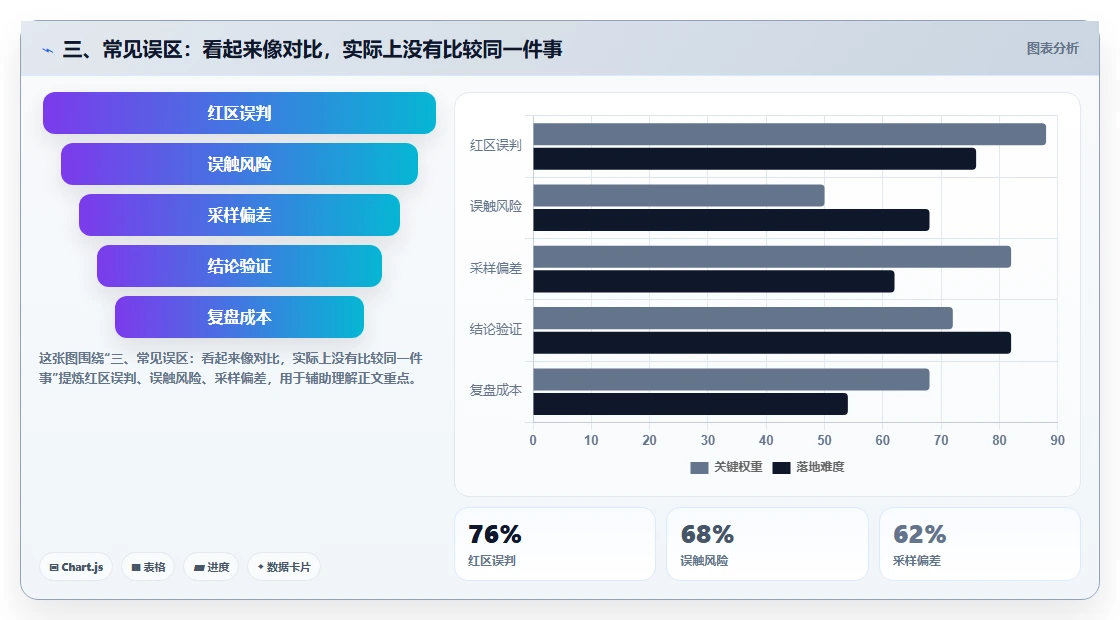Click the x-axis tick value 90

(x=1057, y=441)
